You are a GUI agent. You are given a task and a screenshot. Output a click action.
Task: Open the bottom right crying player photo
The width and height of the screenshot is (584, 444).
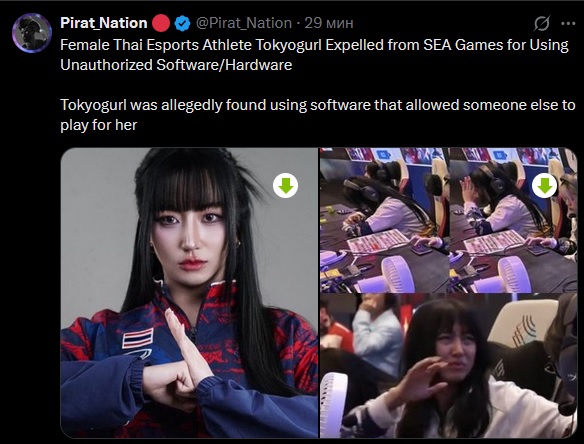pyautogui.click(x=448, y=365)
